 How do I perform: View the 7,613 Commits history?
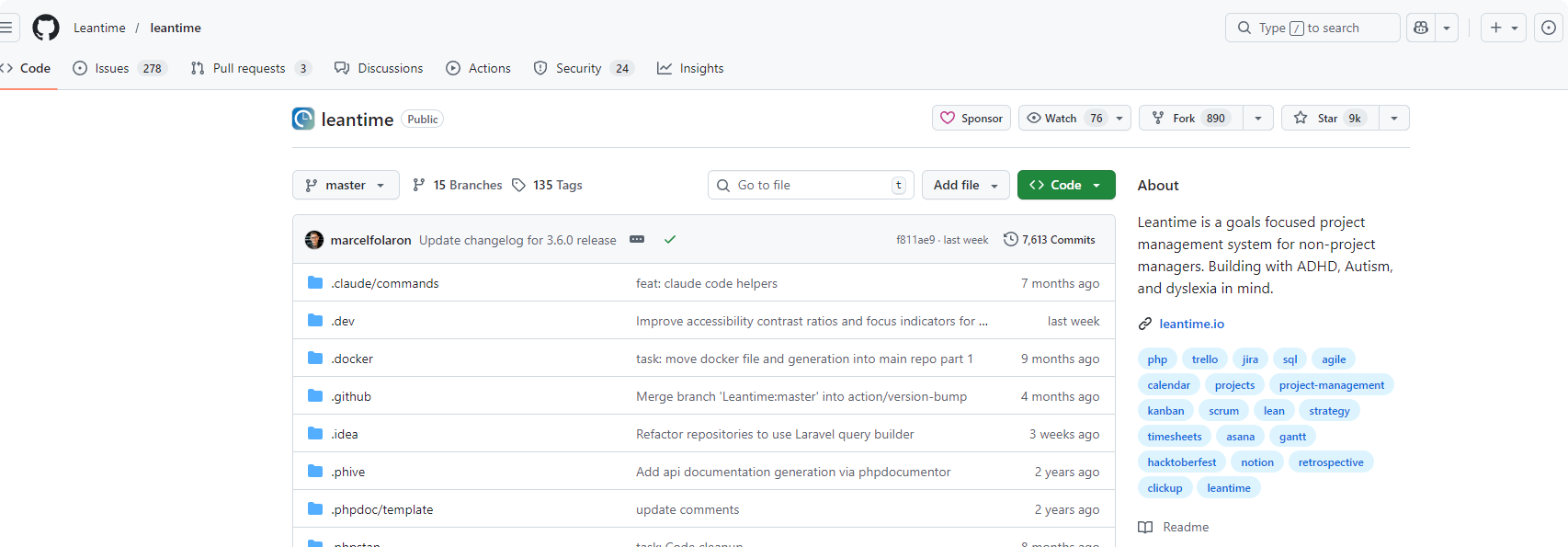coord(1050,239)
